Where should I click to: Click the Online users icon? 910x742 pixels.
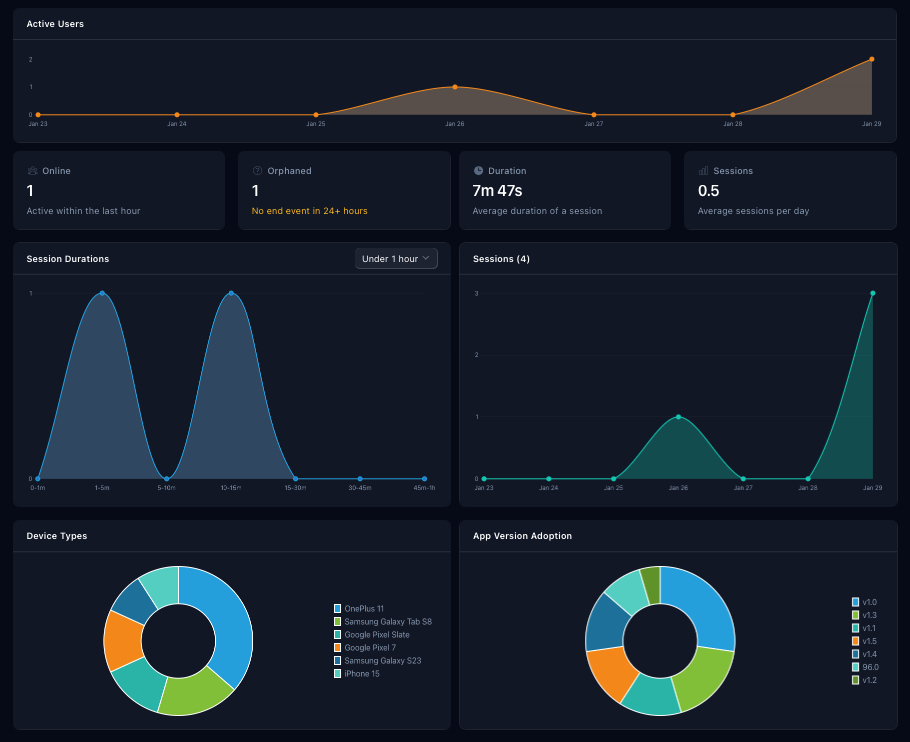pos(35,170)
